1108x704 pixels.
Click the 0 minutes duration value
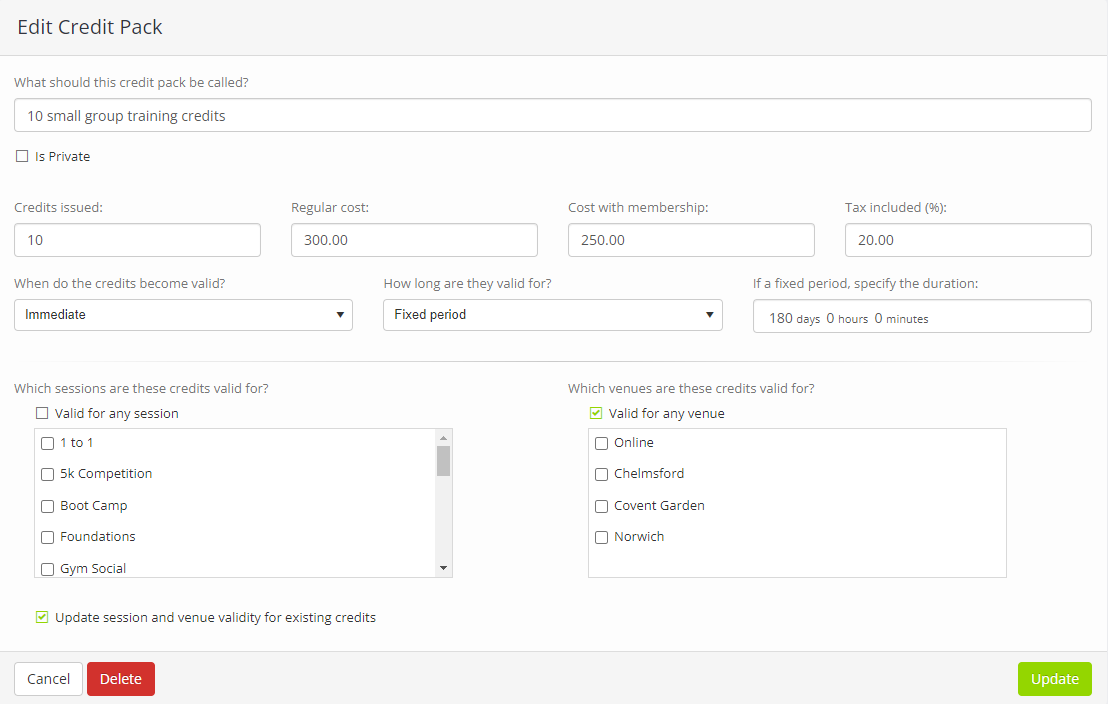tap(901, 319)
